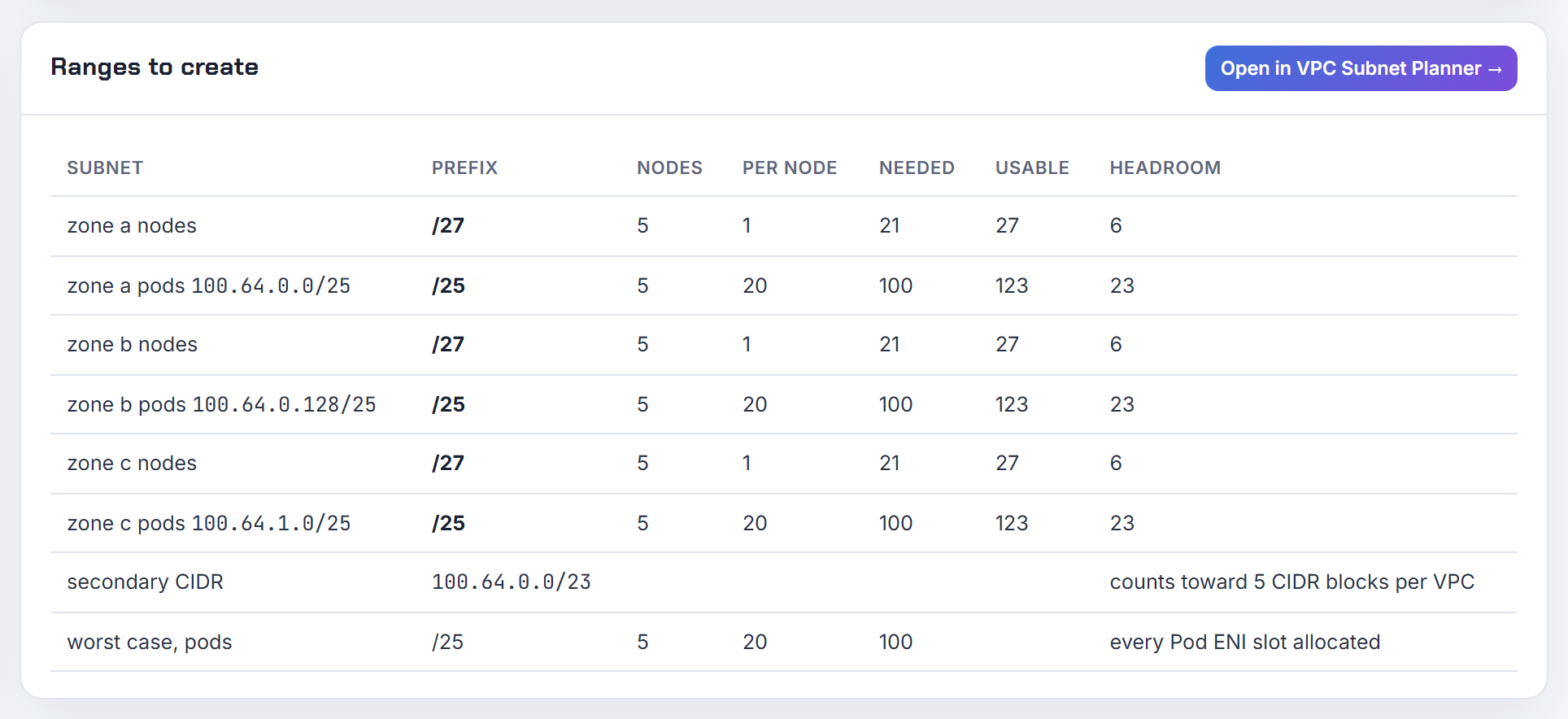This screenshot has height=719, width=1568.
Task: Click the NEEDED column header
Action: point(917,168)
